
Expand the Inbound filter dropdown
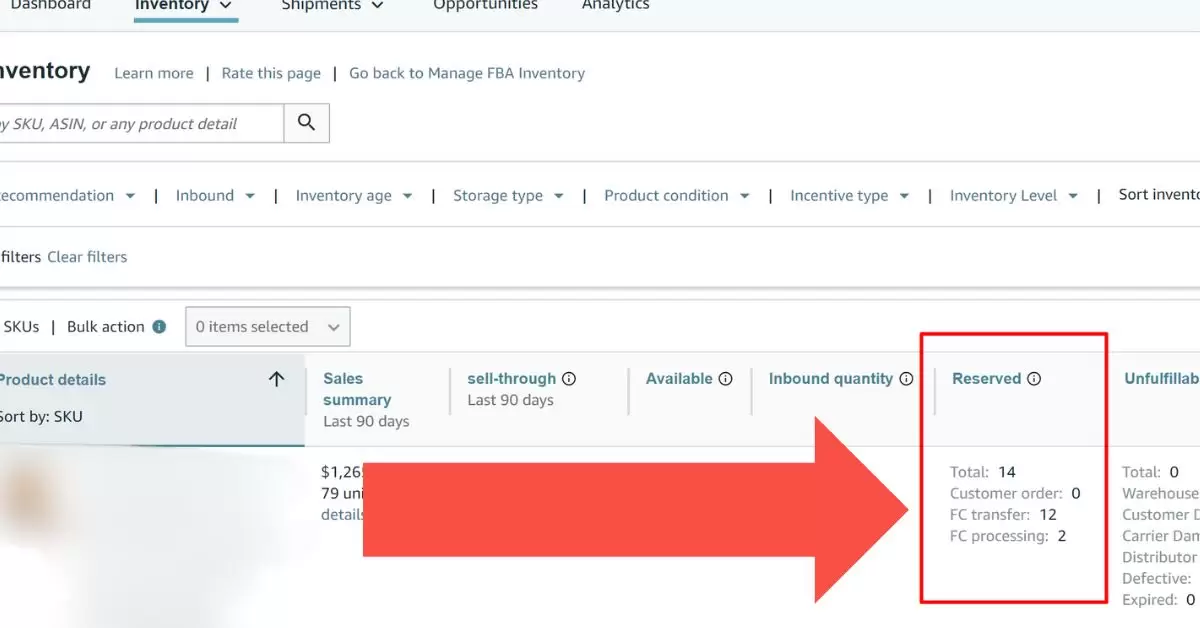pos(215,196)
